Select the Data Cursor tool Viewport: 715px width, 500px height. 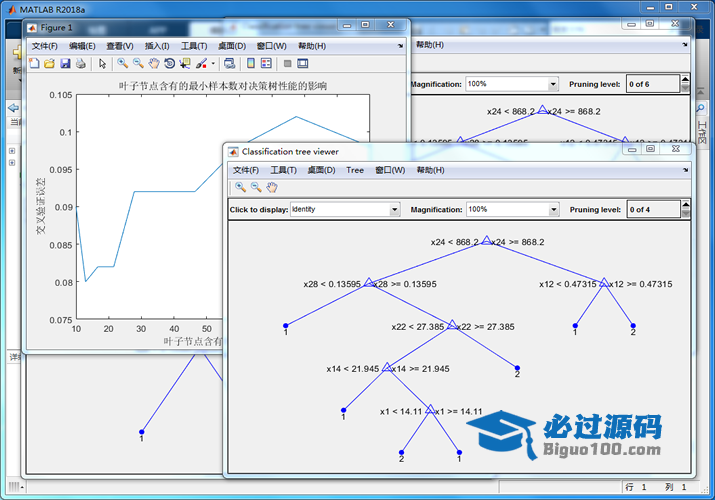tap(185, 63)
